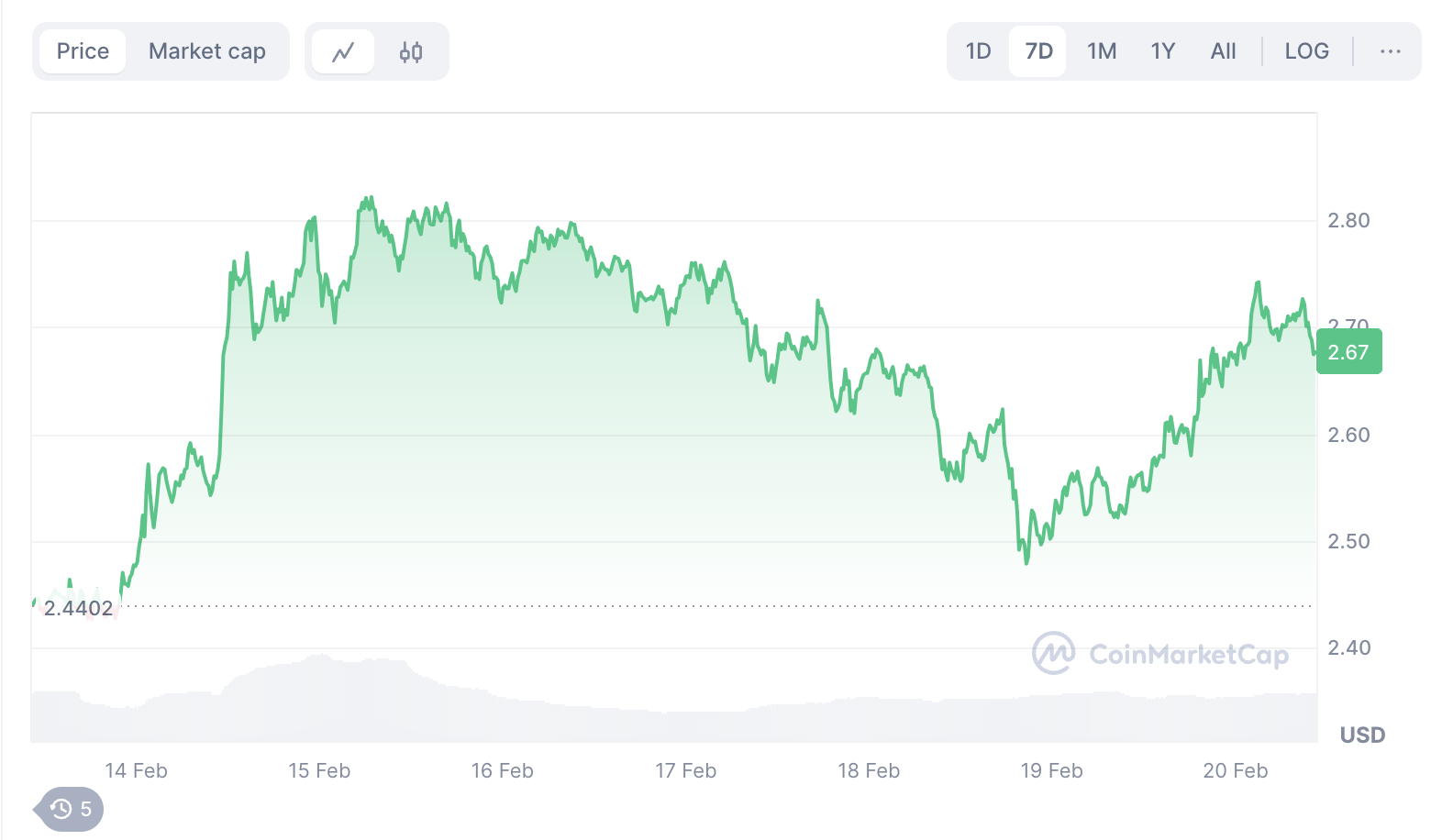This screenshot has height=840, width=1442.
Task: Set time range to 1M
Action: [x=1102, y=51]
